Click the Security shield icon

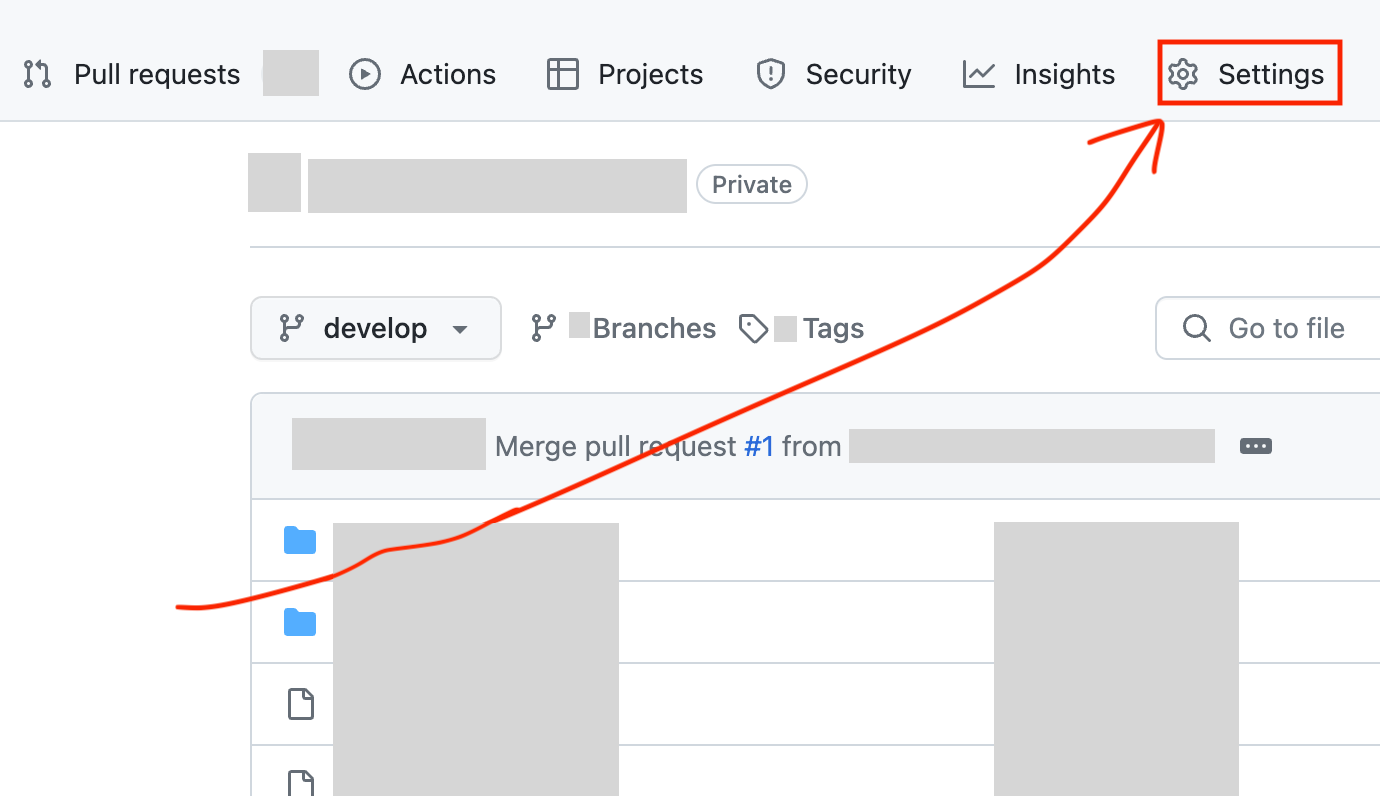771,74
